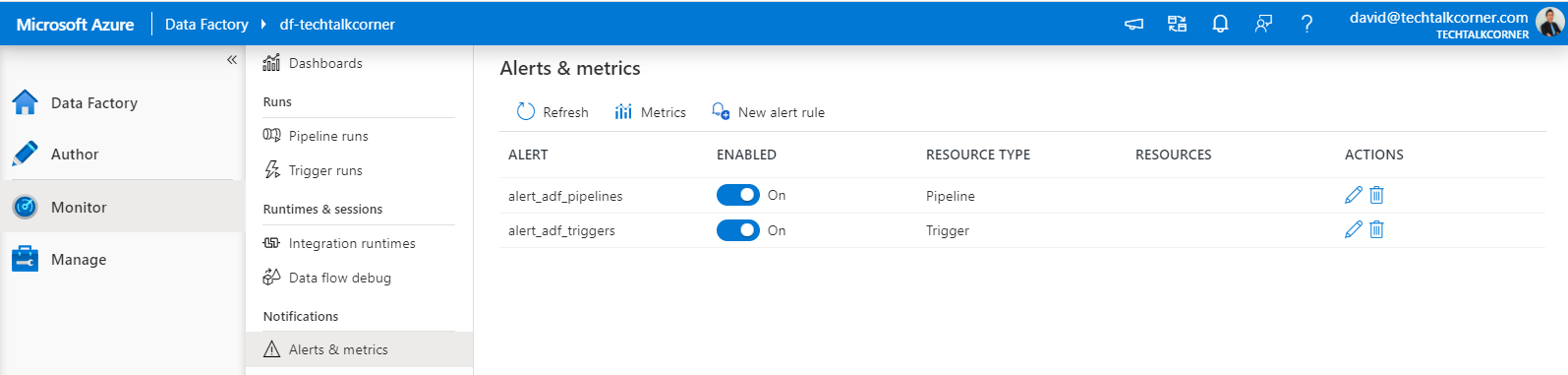Click the RESOURCES column header

1173,155
